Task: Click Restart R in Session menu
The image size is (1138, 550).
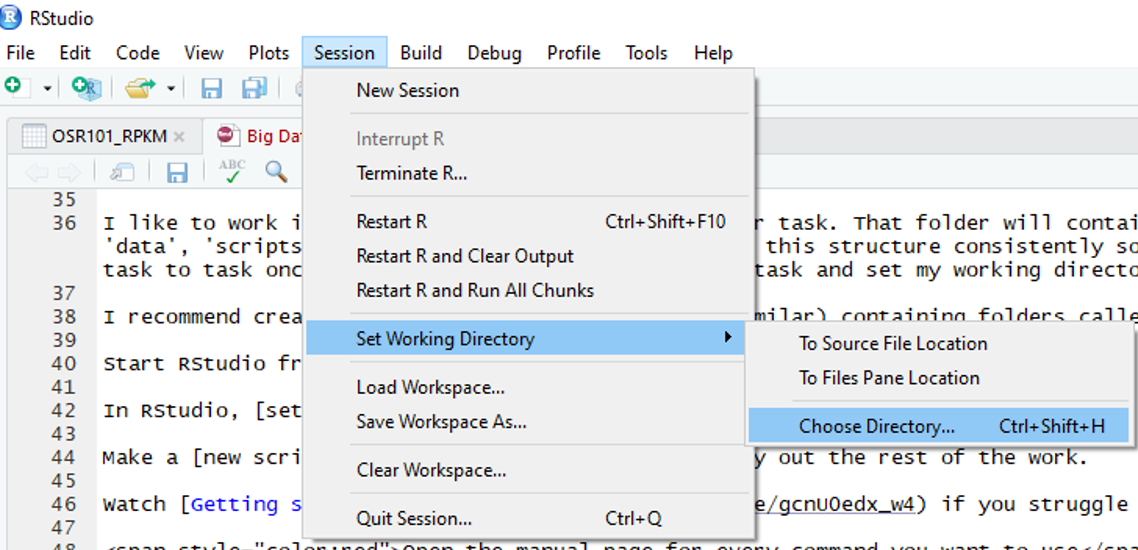Action: point(391,222)
